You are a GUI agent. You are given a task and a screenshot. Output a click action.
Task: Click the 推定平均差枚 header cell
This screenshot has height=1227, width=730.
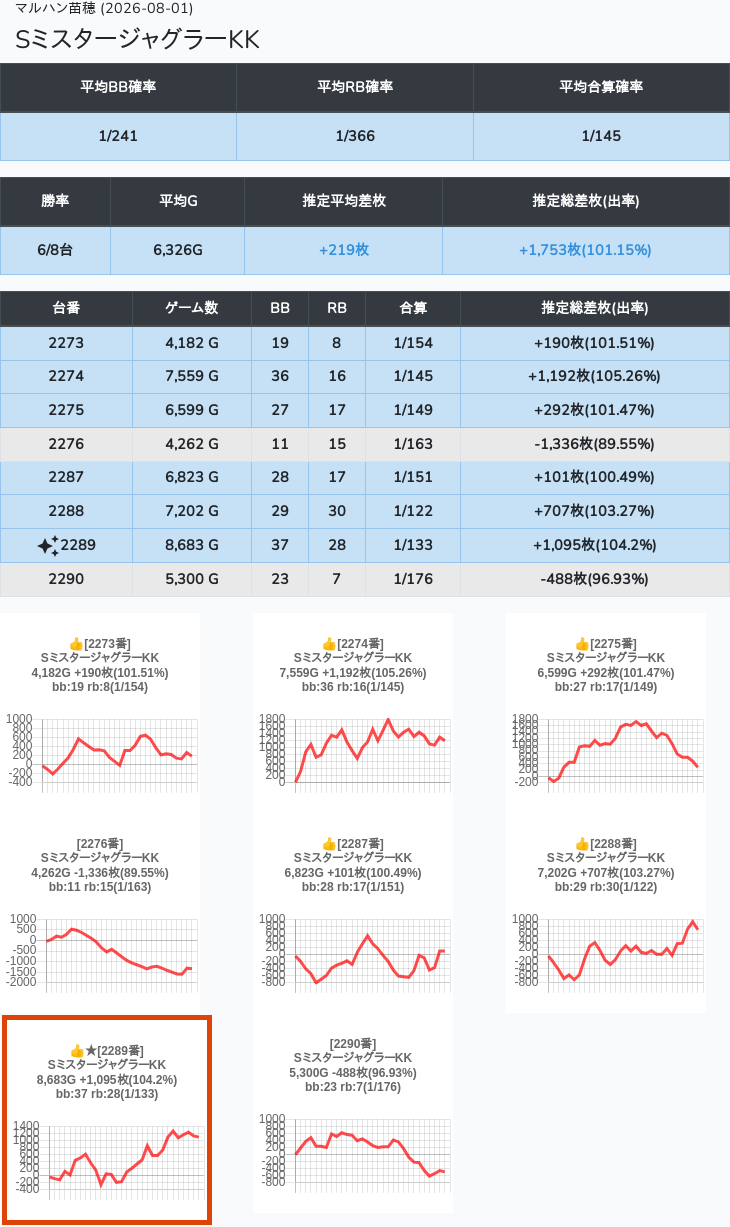(344, 201)
